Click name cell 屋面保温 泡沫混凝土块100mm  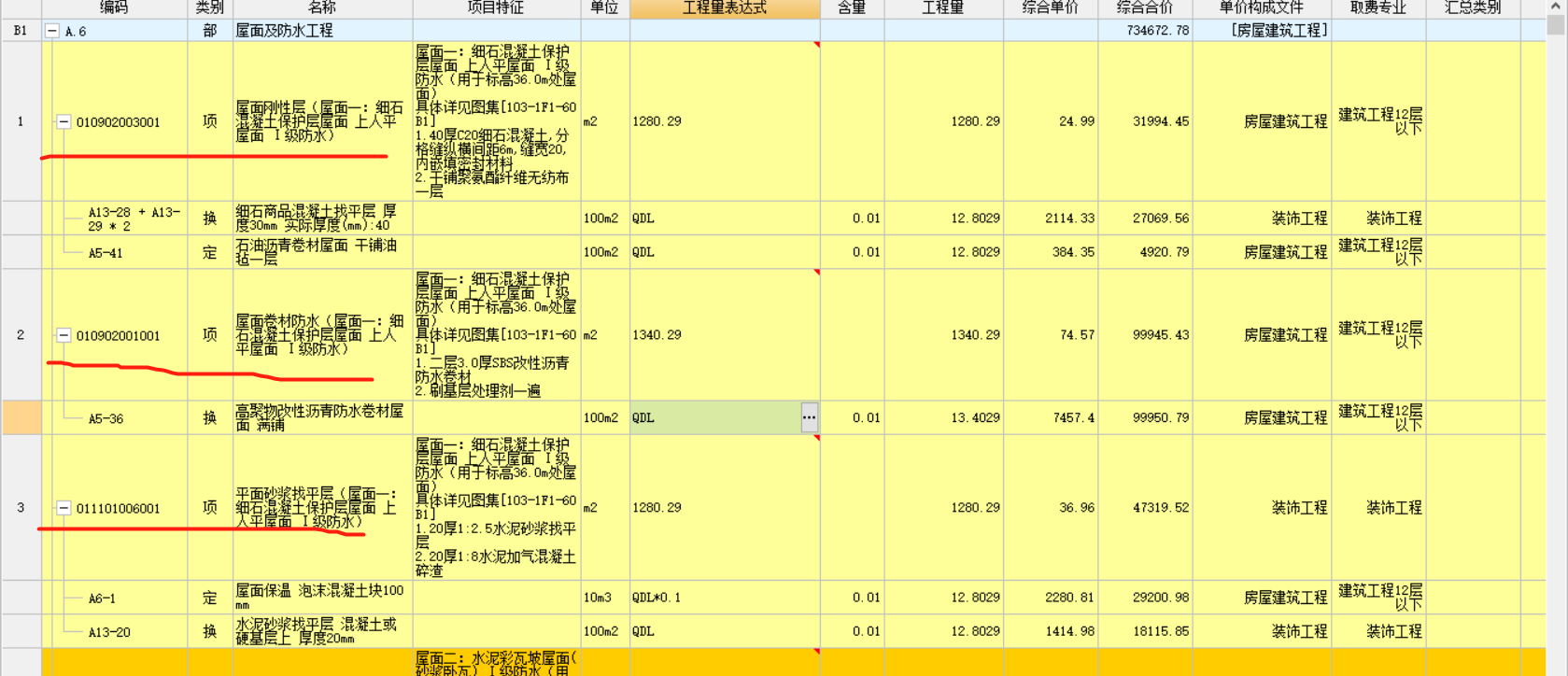point(322,598)
